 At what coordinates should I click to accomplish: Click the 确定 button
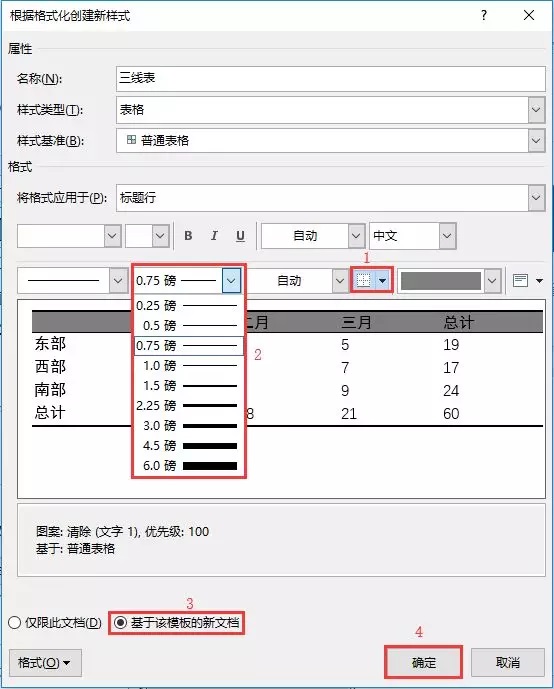(424, 662)
